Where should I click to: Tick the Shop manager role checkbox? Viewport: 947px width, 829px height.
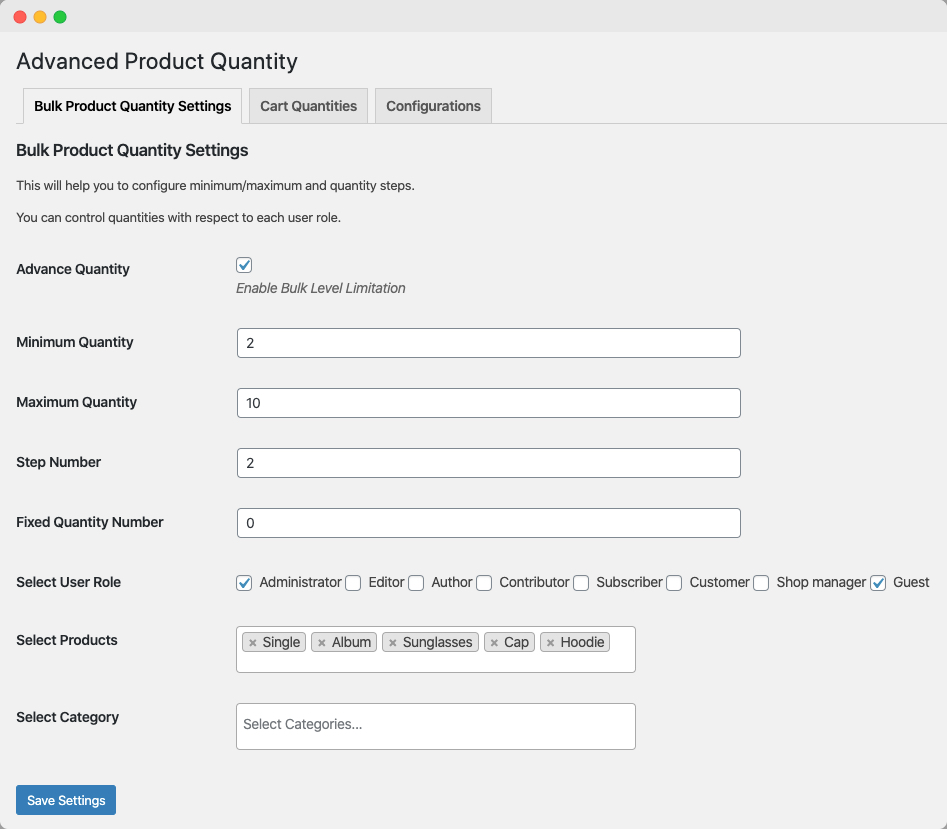761,583
